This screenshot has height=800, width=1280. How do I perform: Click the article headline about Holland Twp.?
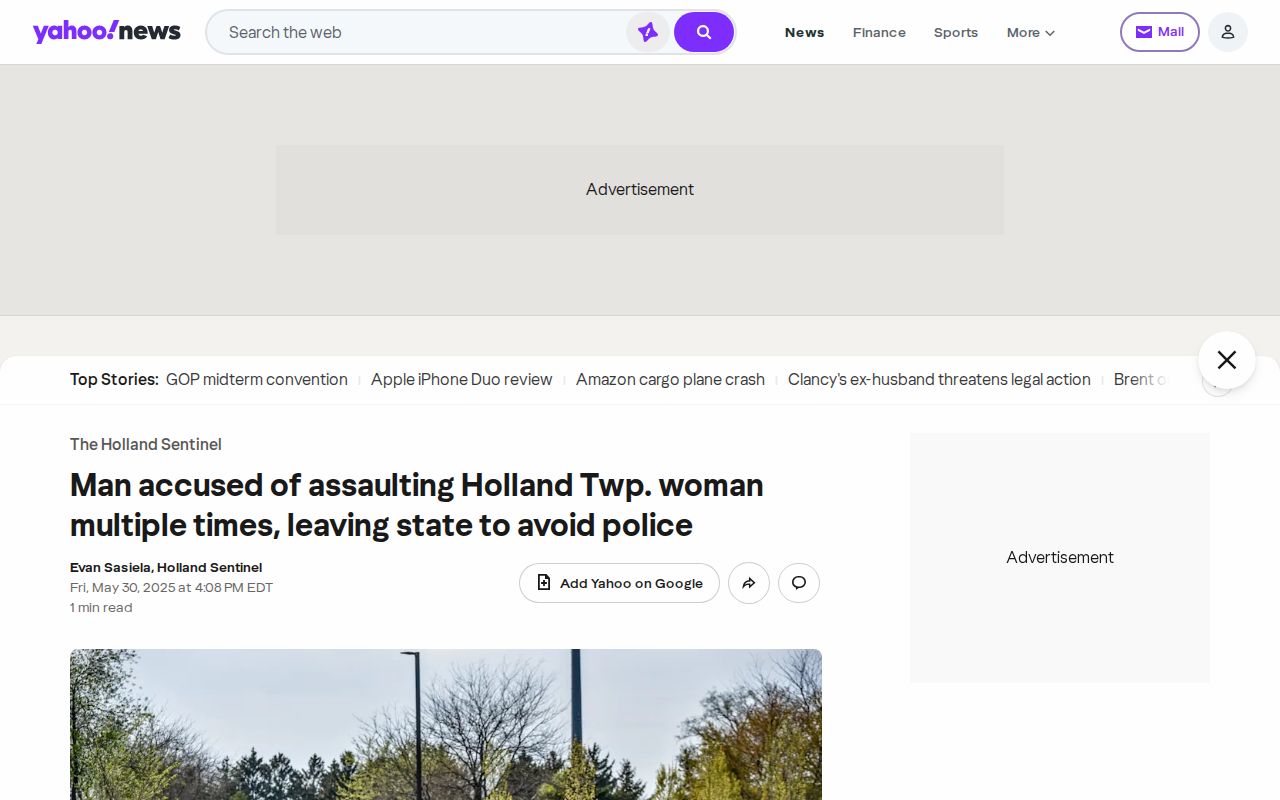[x=417, y=505]
